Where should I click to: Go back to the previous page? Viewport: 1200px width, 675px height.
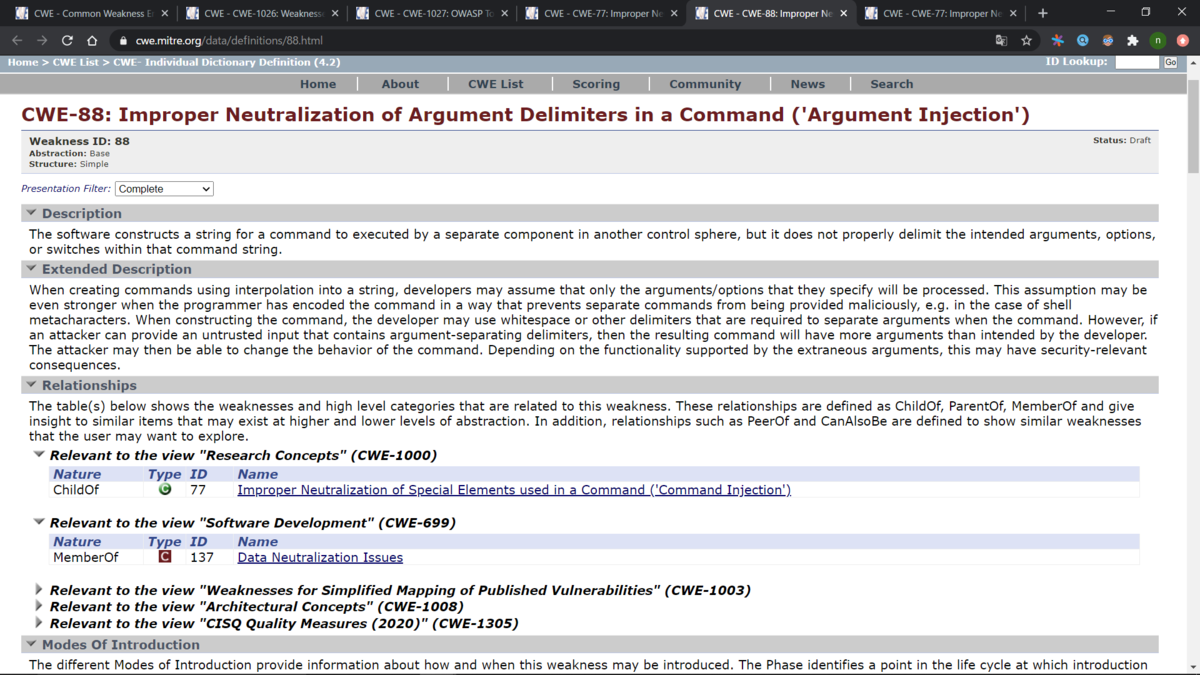[17, 41]
